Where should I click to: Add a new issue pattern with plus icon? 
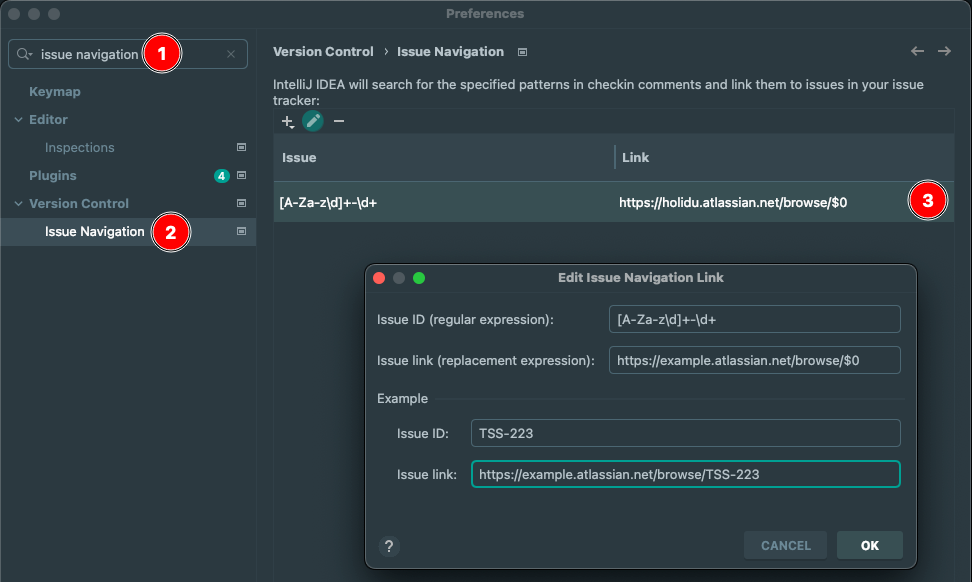click(x=287, y=121)
